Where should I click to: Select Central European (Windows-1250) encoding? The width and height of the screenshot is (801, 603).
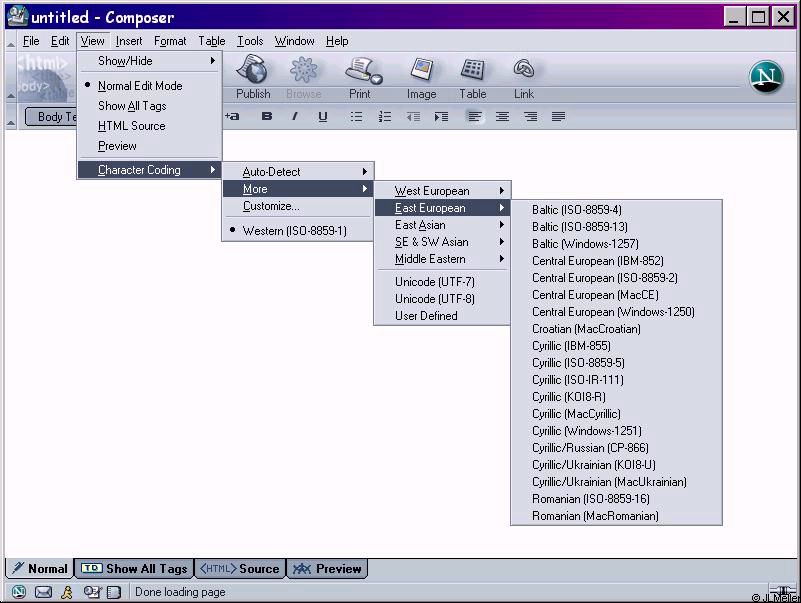point(617,312)
